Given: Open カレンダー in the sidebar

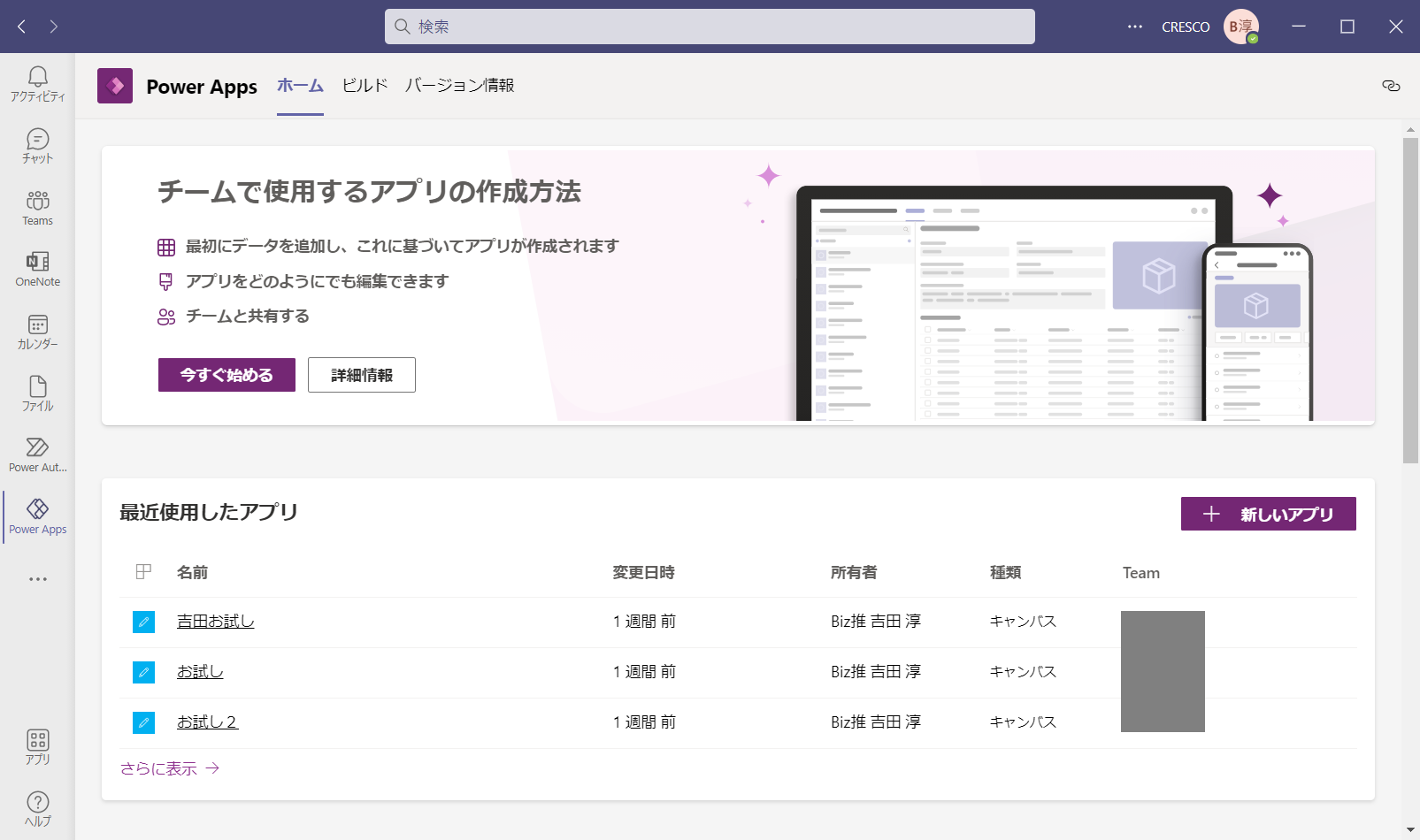Looking at the screenshot, I should pyautogui.click(x=37, y=332).
